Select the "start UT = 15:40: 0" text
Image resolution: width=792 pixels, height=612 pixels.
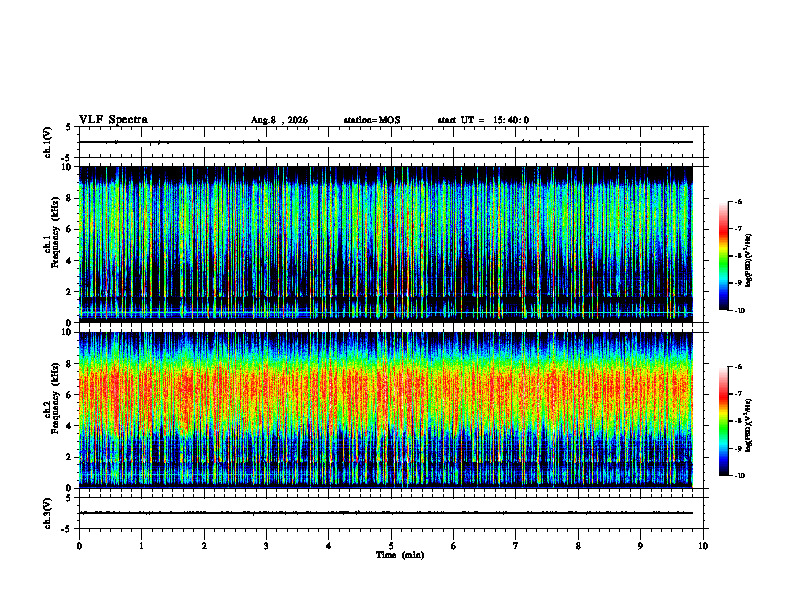click(x=483, y=120)
